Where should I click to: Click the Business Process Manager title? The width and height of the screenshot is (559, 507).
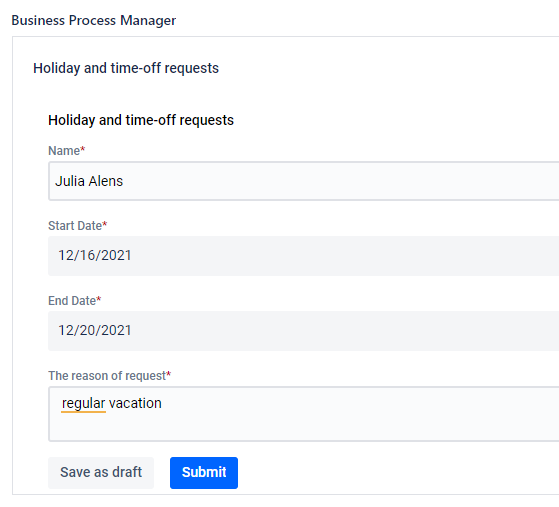tap(94, 20)
